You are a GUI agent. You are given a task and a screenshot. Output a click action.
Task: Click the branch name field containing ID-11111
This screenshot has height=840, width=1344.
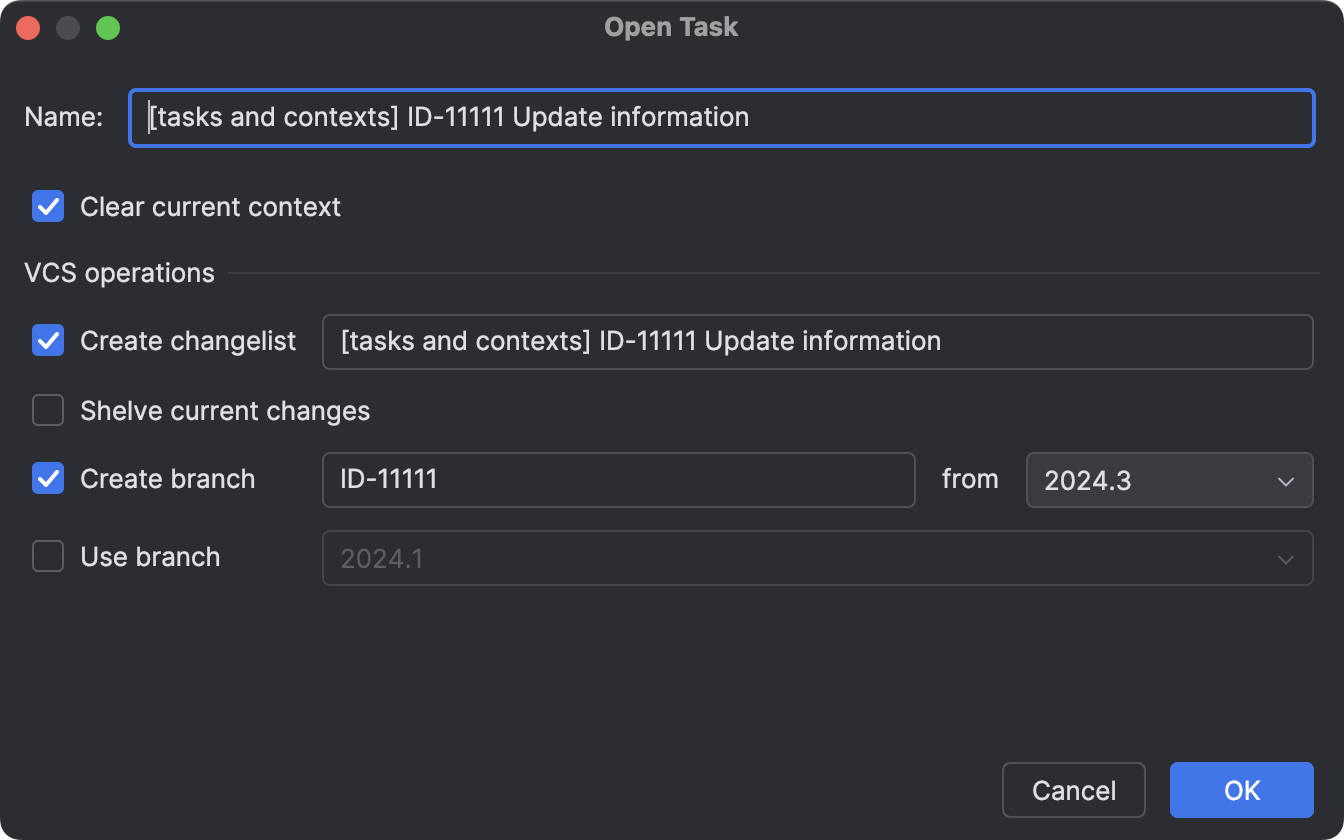click(x=617, y=480)
